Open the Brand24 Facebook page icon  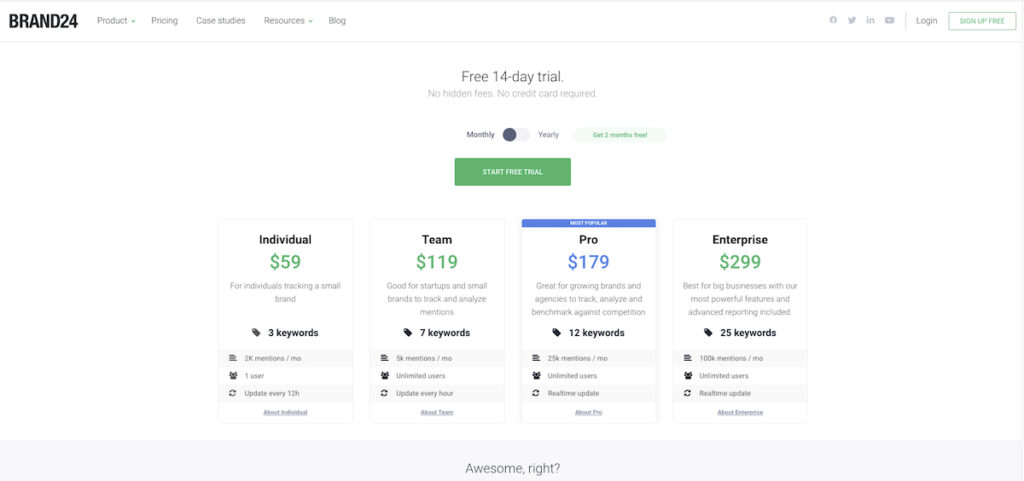point(833,20)
